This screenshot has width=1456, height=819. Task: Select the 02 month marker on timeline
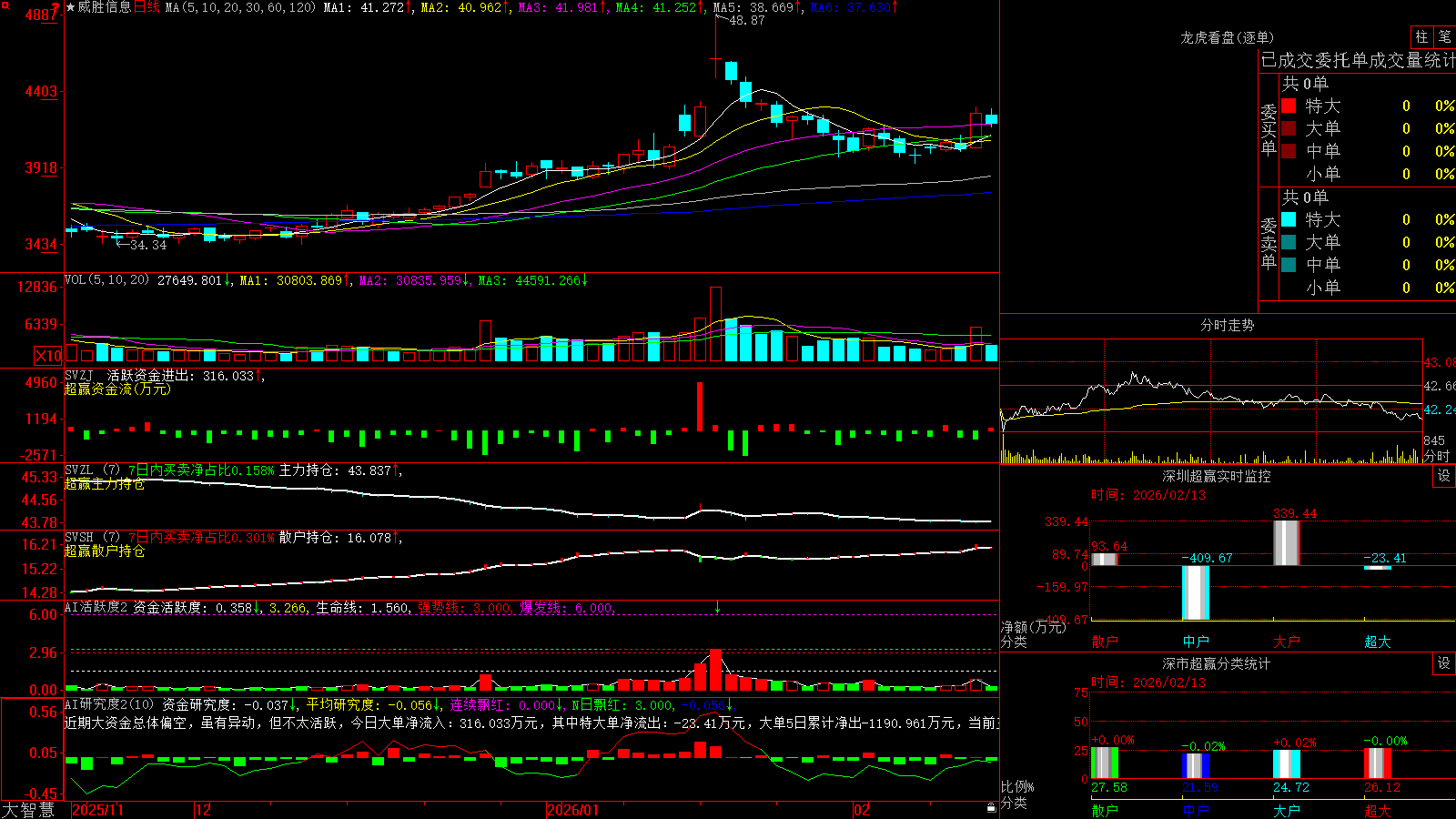coord(862,810)
